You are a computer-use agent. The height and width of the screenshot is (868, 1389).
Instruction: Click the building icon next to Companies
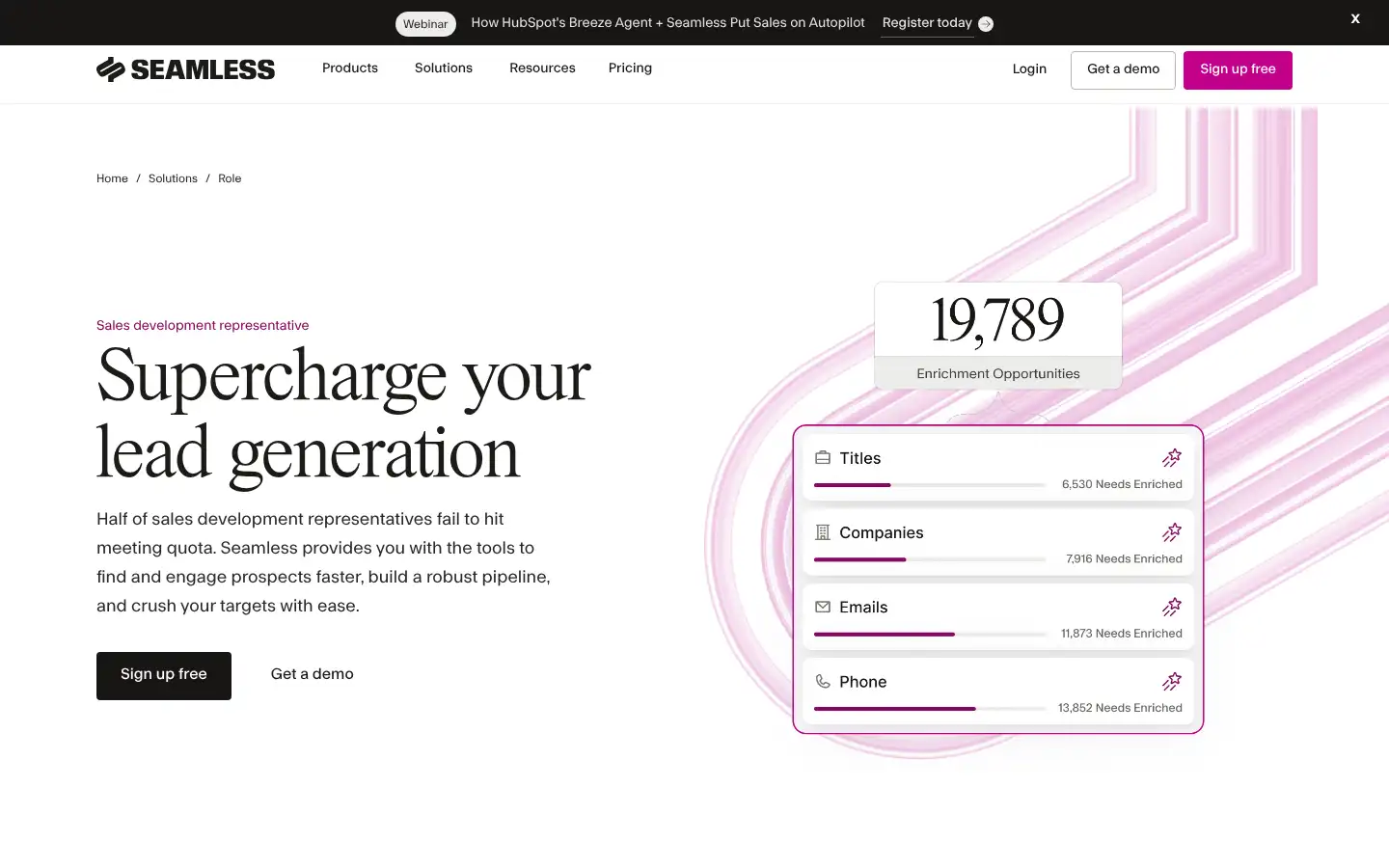(x=823, y=532)
